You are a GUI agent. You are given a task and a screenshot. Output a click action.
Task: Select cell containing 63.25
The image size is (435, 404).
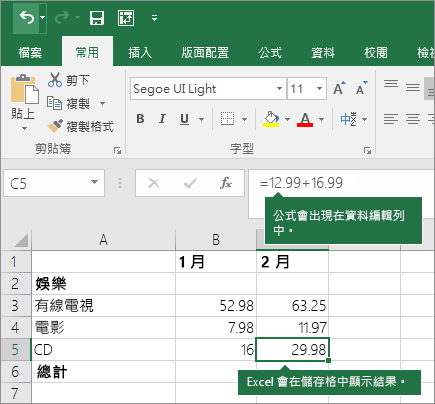point(293,306)
